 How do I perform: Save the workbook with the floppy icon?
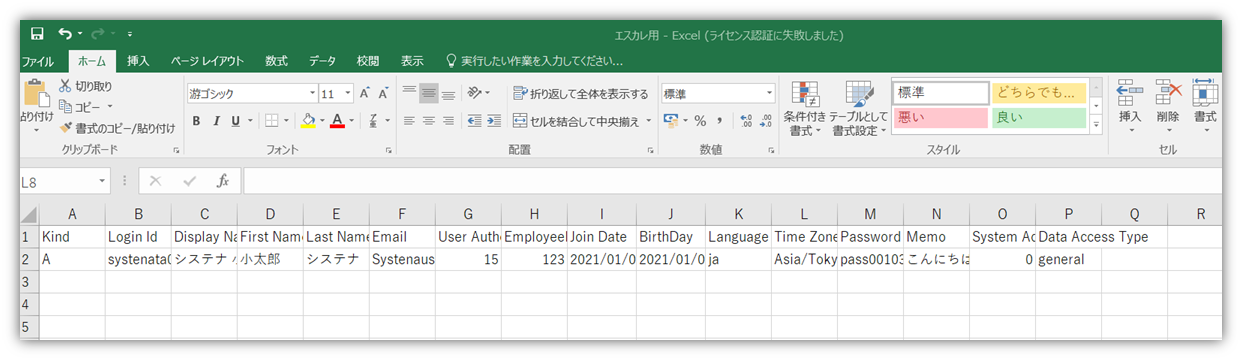coord(37,34)
